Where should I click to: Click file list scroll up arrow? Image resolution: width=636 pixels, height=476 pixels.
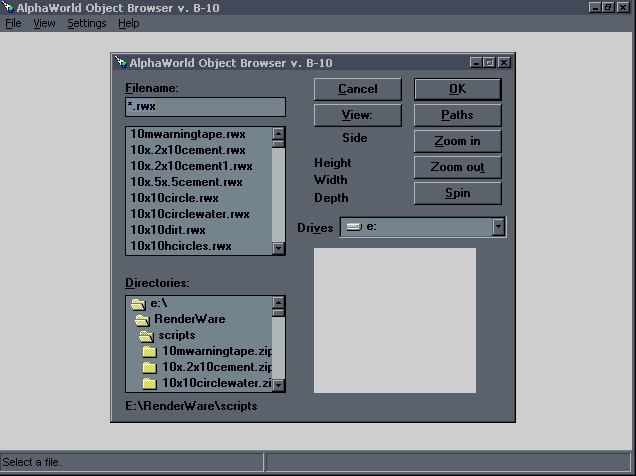point(278,134)
